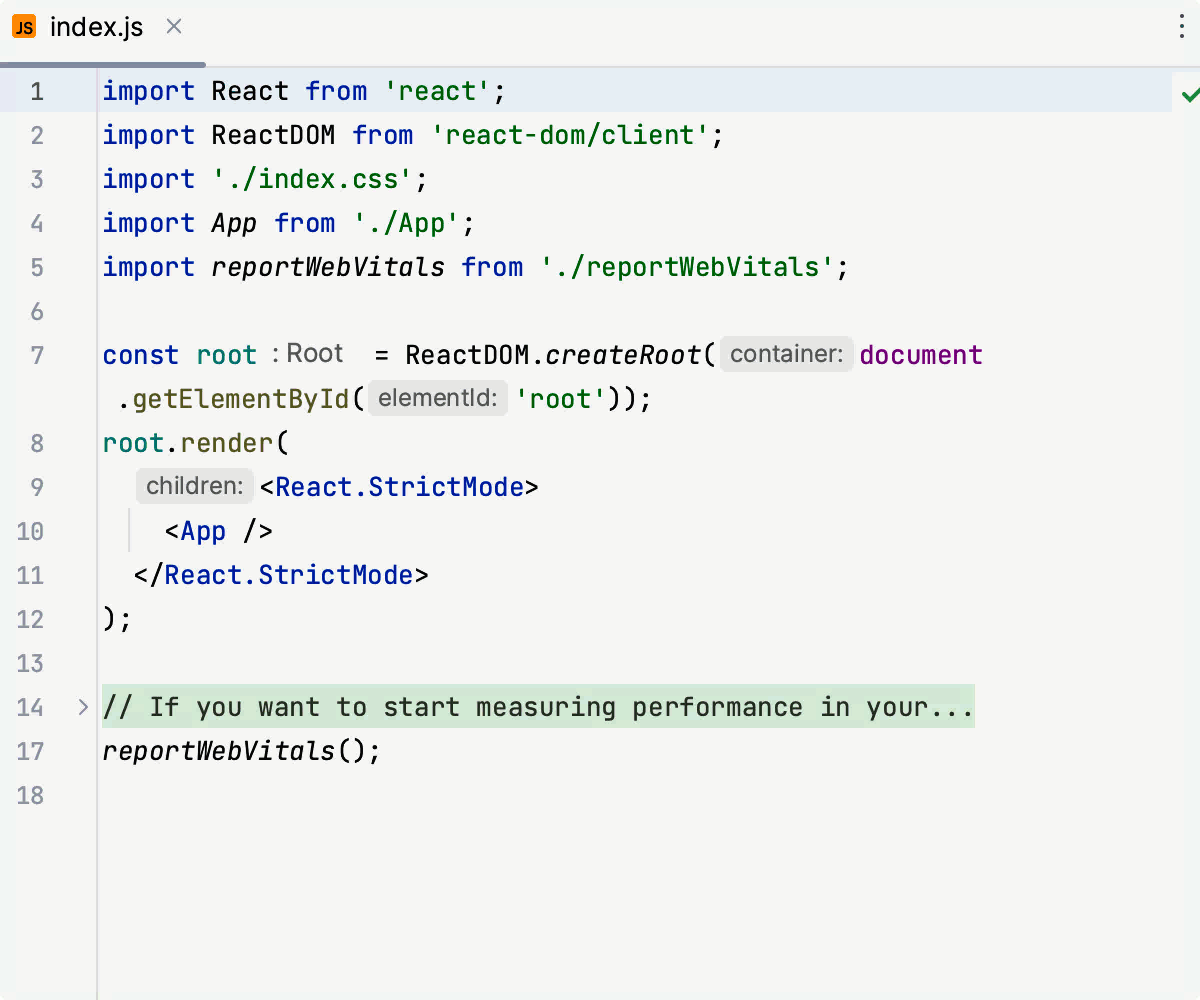1200x1000 pixels.
Task: Open the editor options via the three-dot icon
Action: 1181,27
